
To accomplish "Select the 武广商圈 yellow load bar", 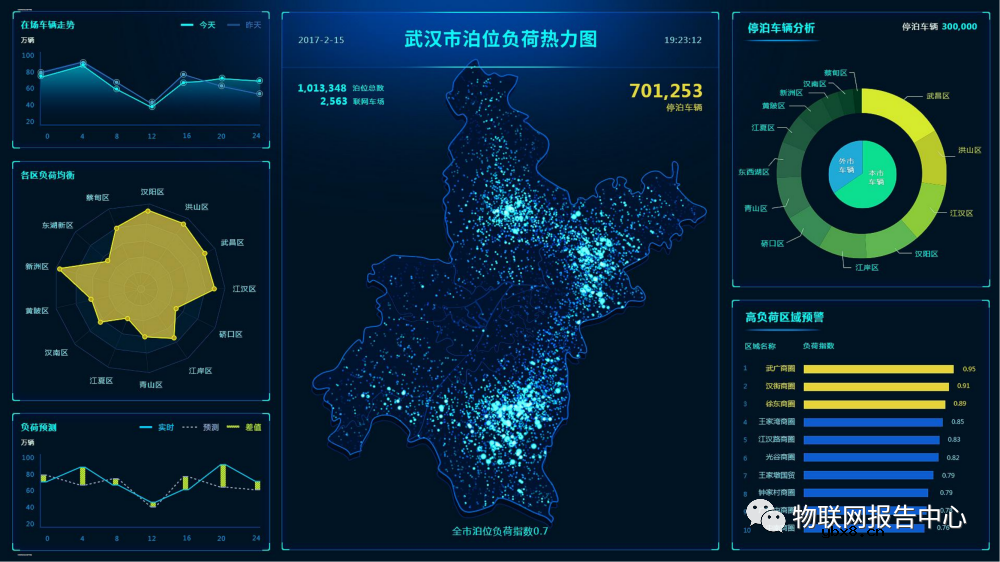I will click(x=878, y=369).
